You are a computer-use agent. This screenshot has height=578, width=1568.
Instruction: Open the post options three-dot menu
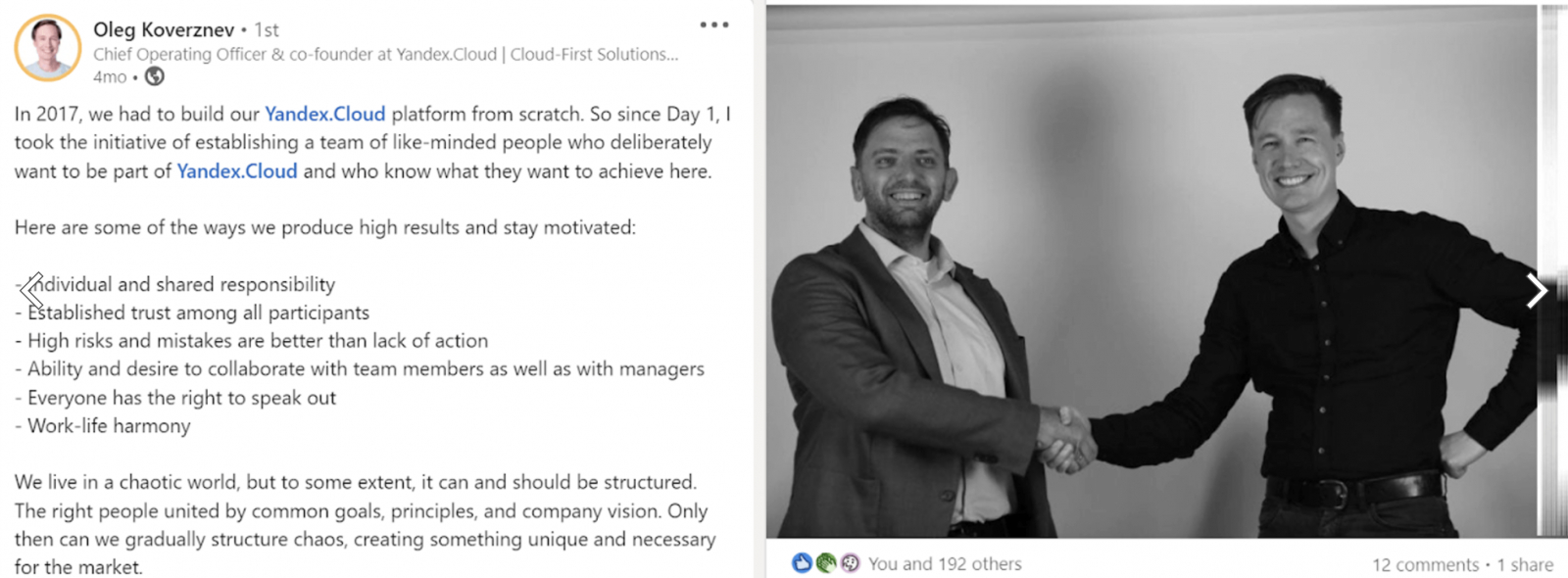click(x=713, y=24)
